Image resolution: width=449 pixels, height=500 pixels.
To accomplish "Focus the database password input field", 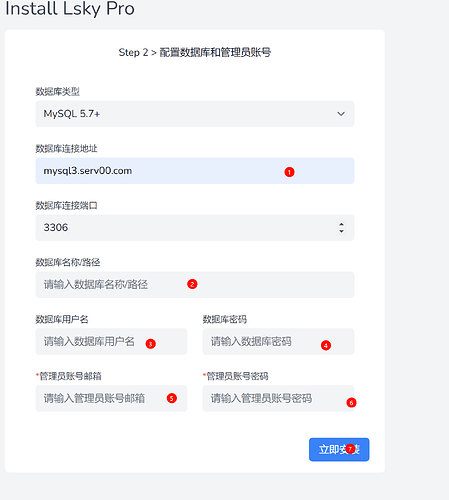I will point(278,342).
